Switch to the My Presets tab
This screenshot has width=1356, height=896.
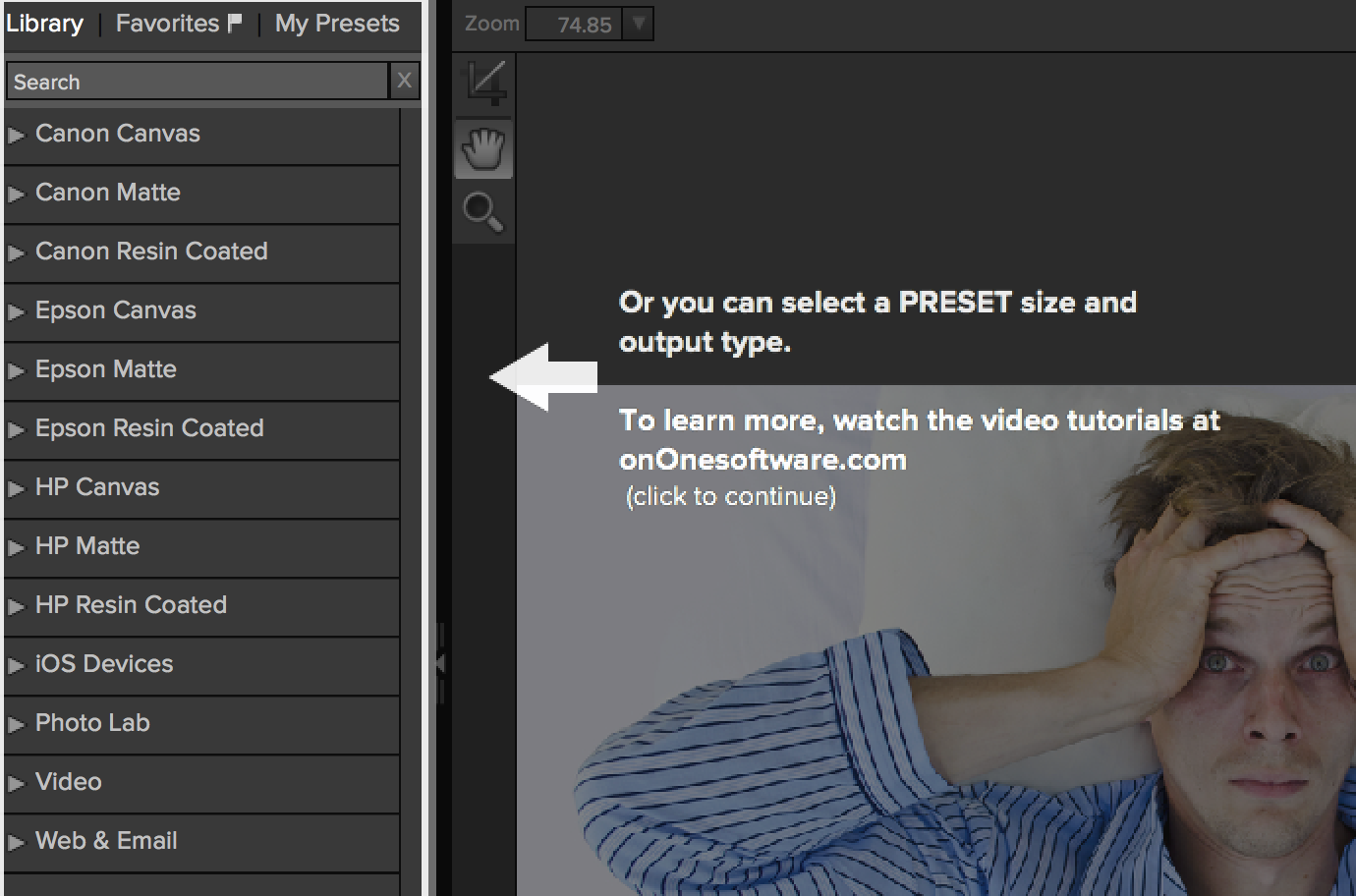[337, 23]
